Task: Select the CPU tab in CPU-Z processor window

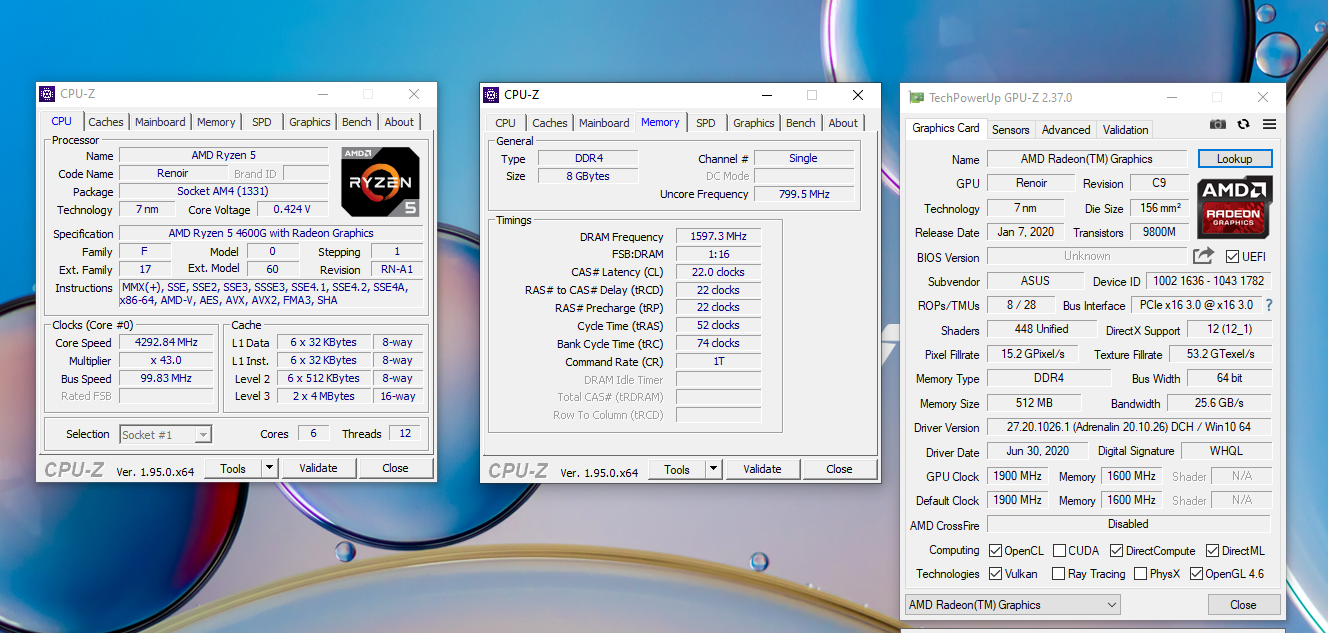Action: [x=61, y=121]
